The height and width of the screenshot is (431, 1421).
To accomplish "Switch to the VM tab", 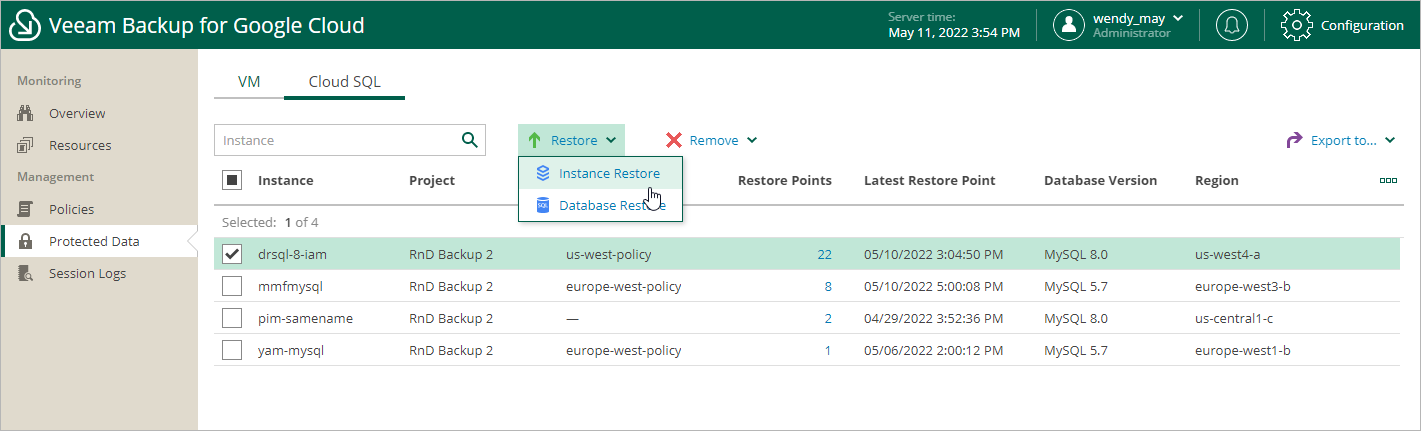I will (x=249, y=82).
